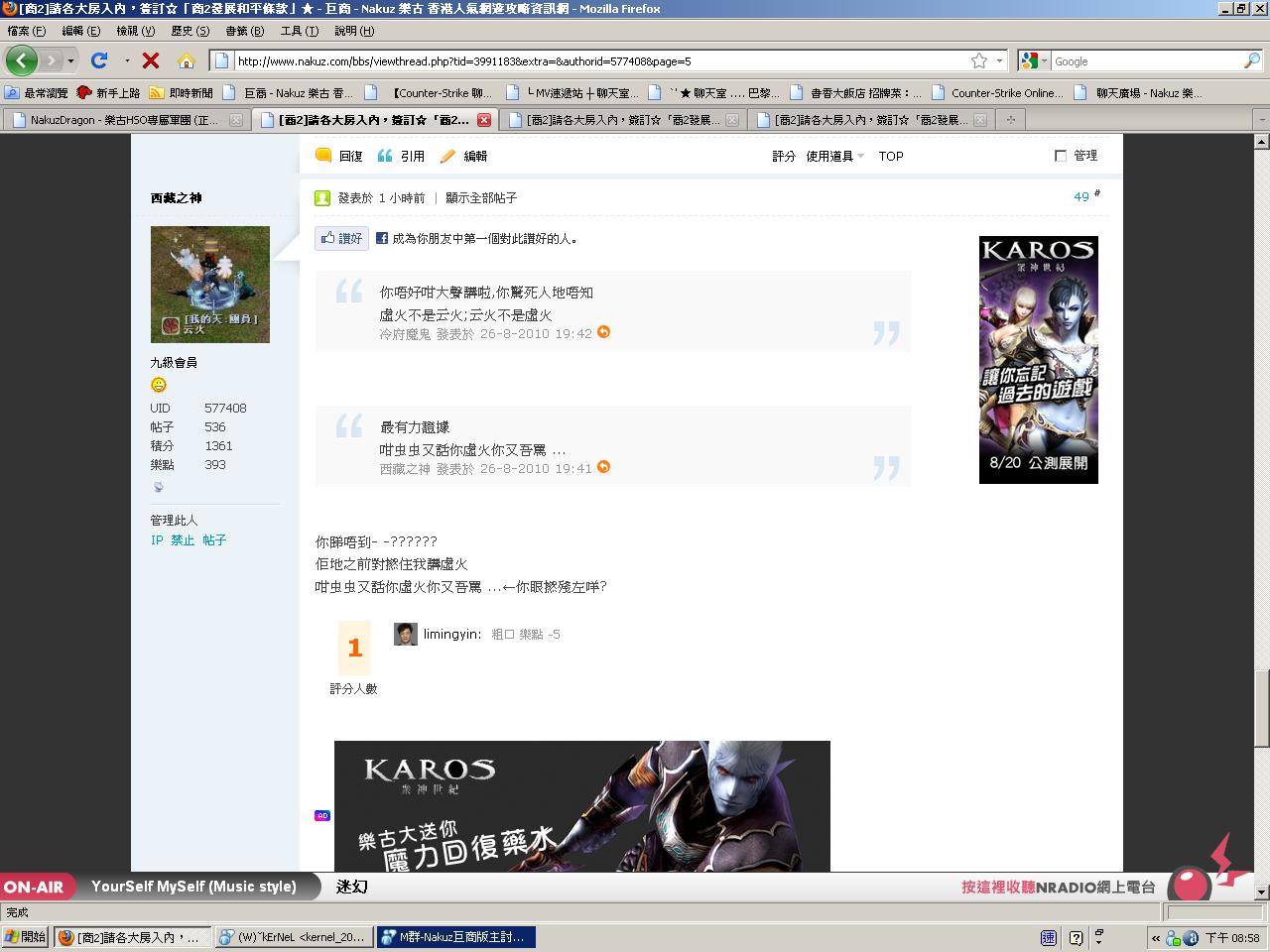Click the 西藏之神 username
The height and width of the screenshot is (952, 1270).
point(176,197)
